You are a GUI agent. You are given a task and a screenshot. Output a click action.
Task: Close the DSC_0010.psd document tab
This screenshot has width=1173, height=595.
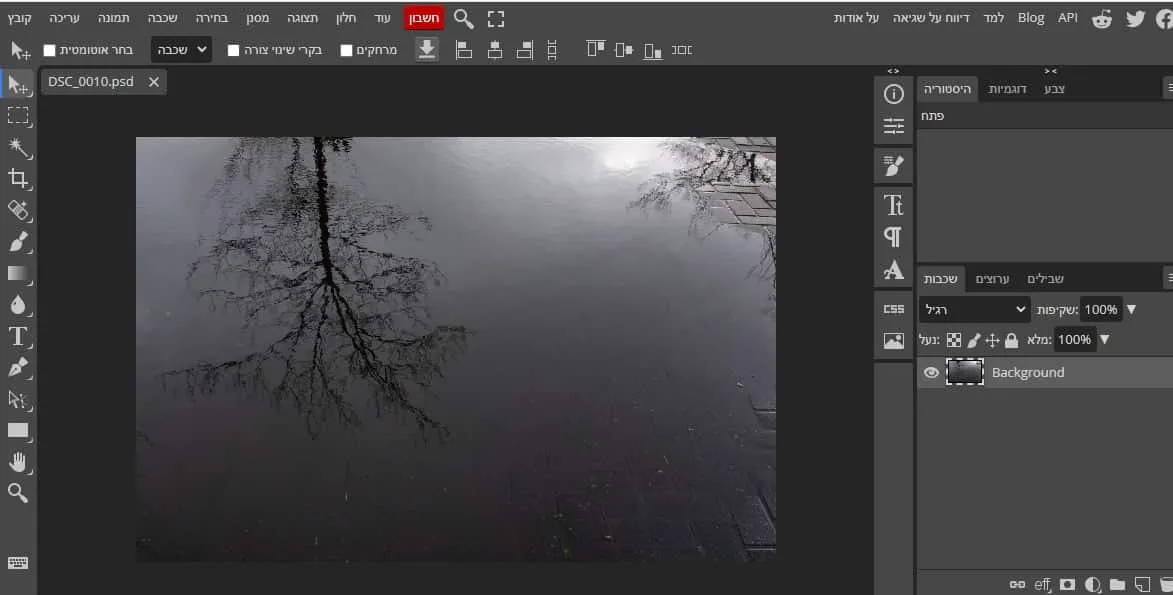click(153, 82)
